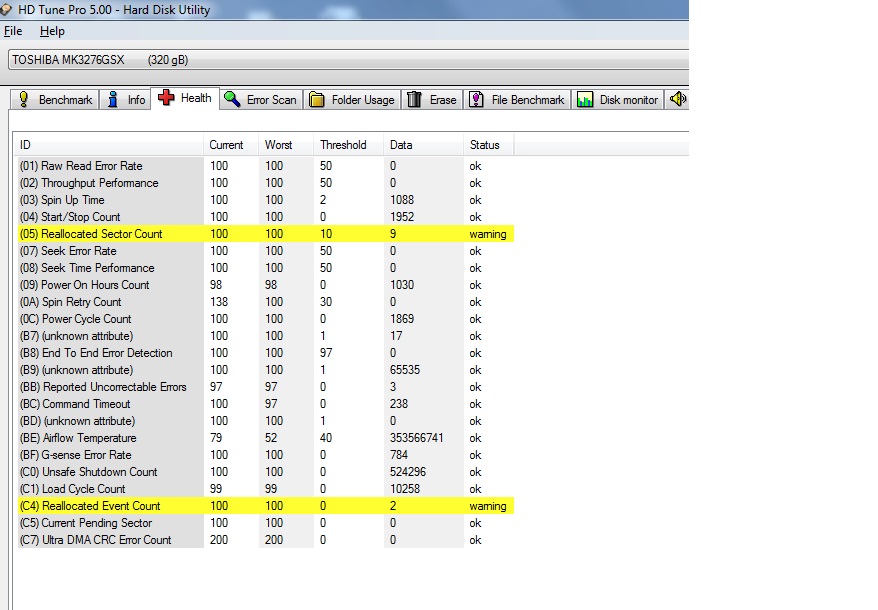Select the Ultra DMA CRC Error Count row

[266, 539]
